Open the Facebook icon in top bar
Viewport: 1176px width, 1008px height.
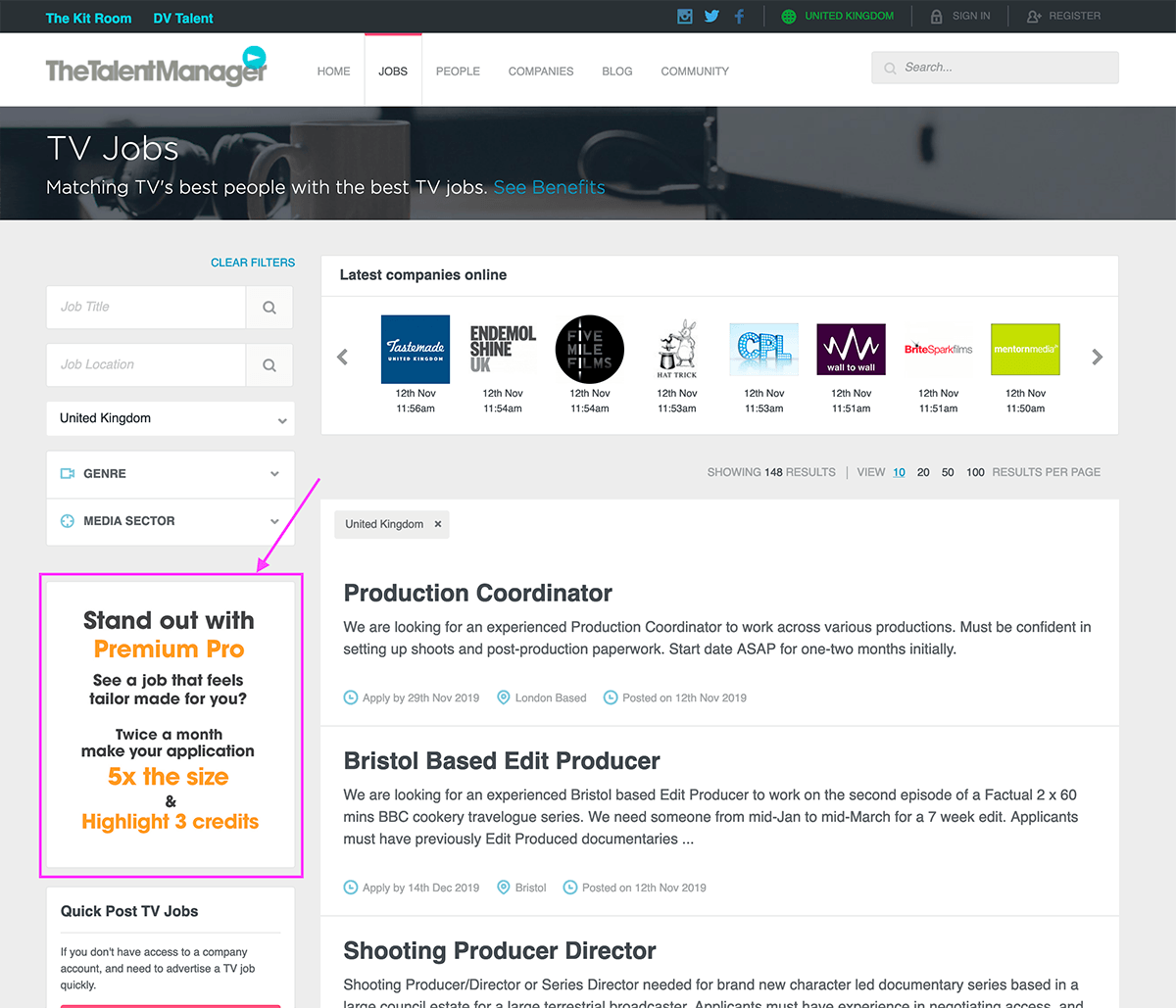[739, 16]
